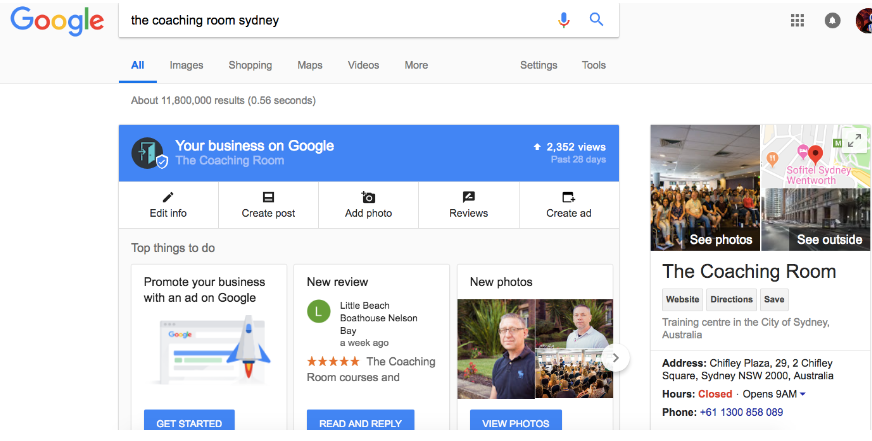Screen dimensions: 872x441
Task: Open the Google apps grid
Action: [797, 21]
